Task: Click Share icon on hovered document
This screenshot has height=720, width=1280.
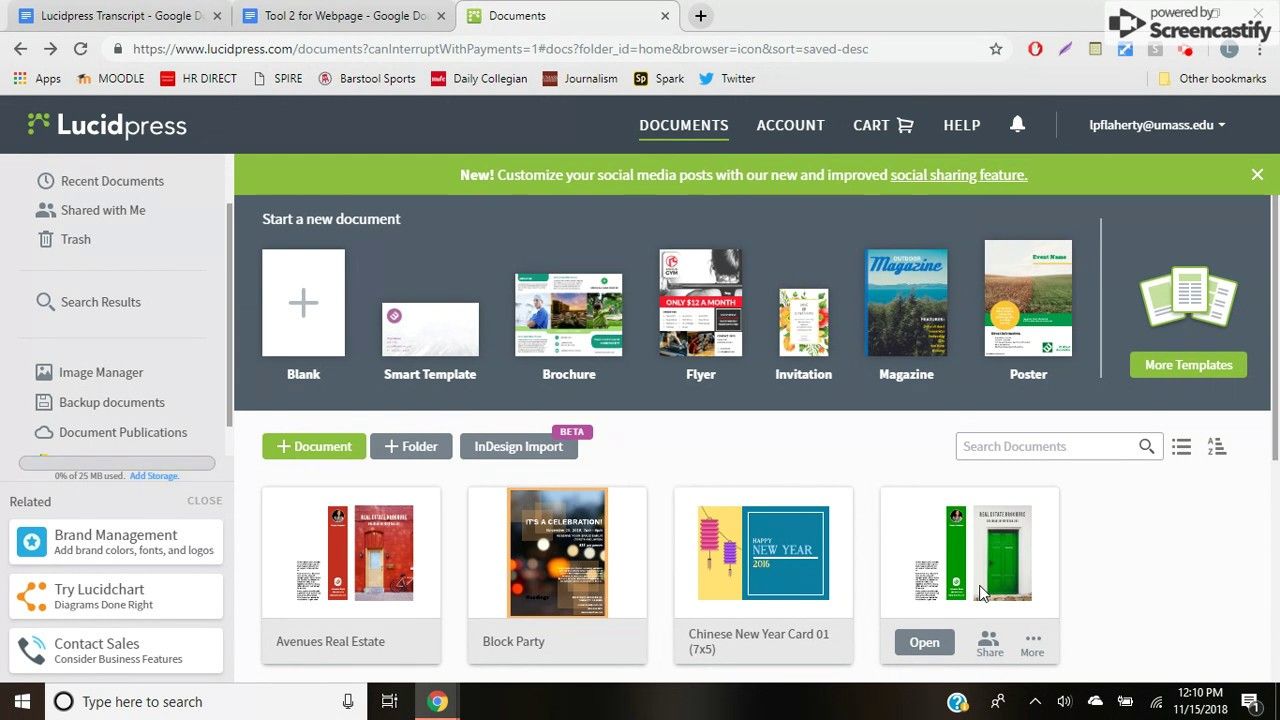Action: [989, 643]
